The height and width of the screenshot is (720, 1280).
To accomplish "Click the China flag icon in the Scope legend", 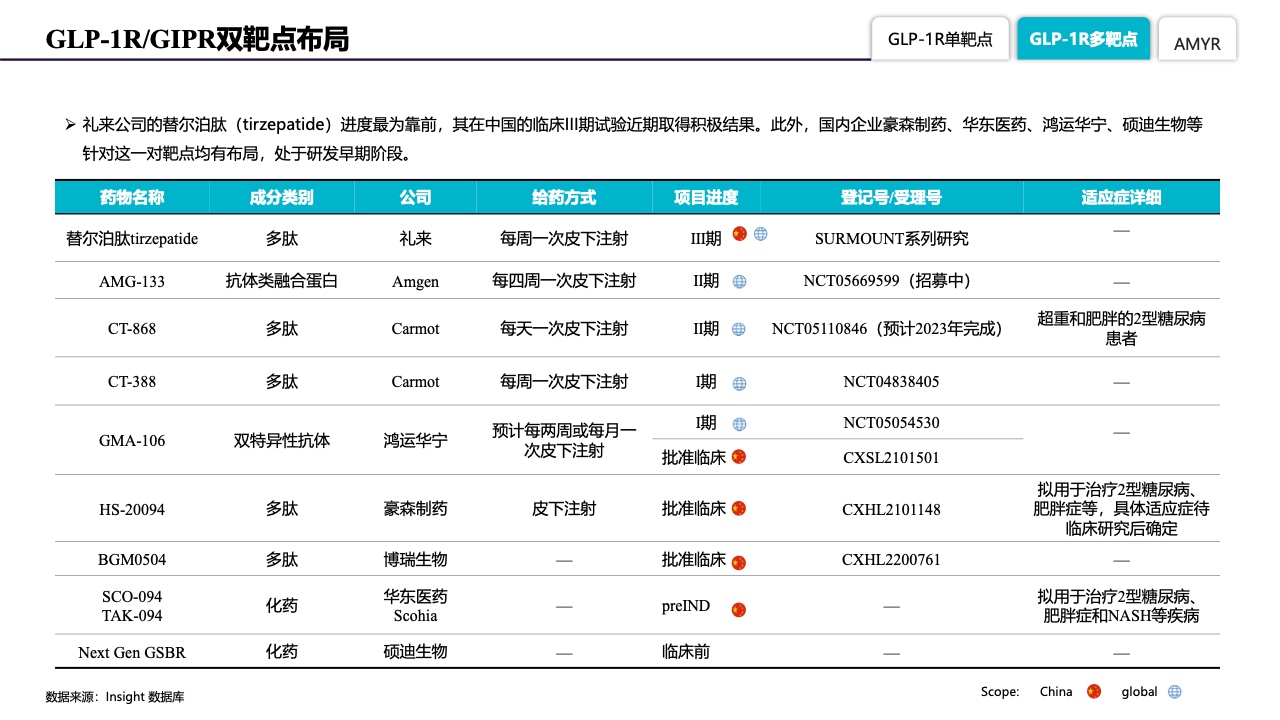I will [x=1094, y=691].
